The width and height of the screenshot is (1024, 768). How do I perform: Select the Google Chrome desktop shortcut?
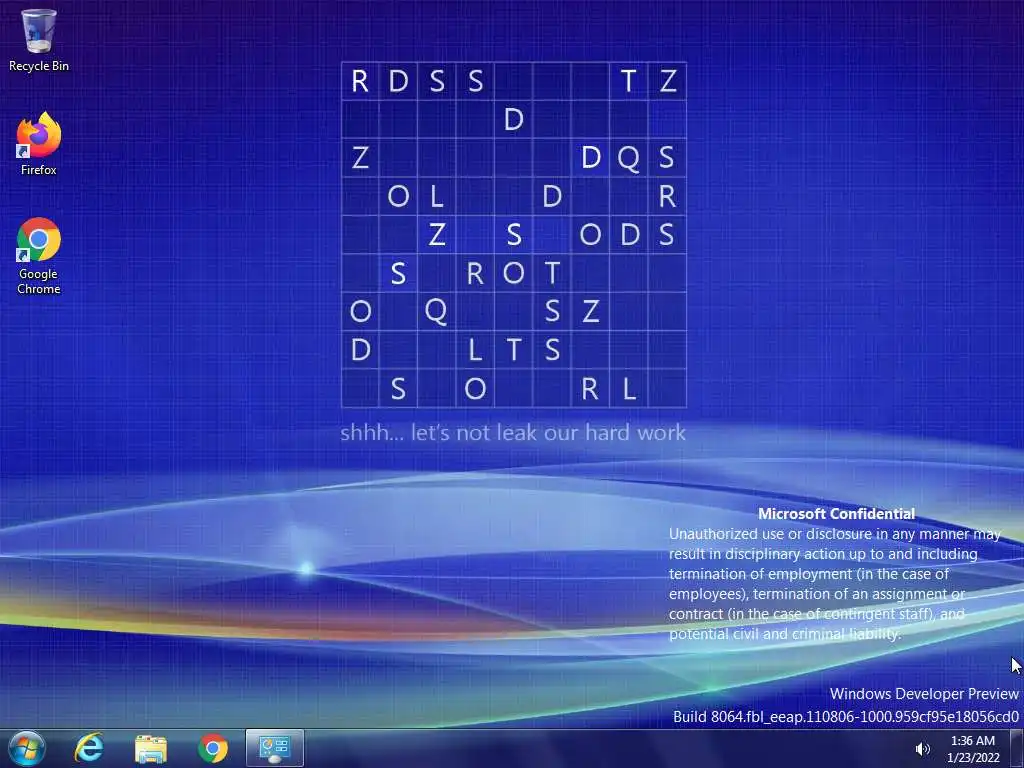[39, 255]
